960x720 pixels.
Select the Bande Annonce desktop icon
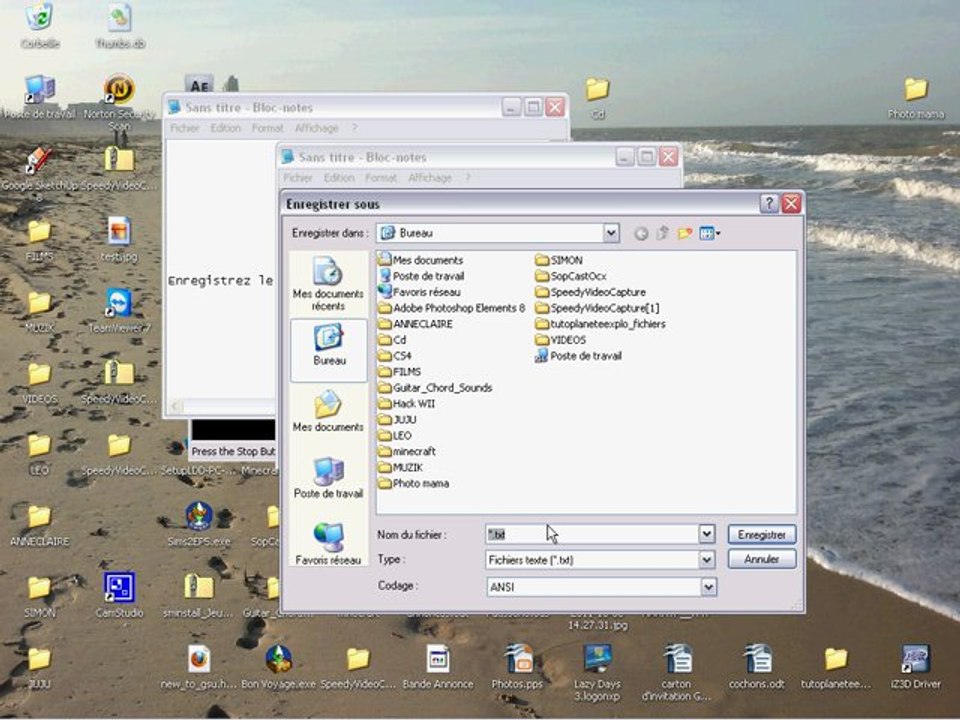pyautogui.click(x=438, y=666)
